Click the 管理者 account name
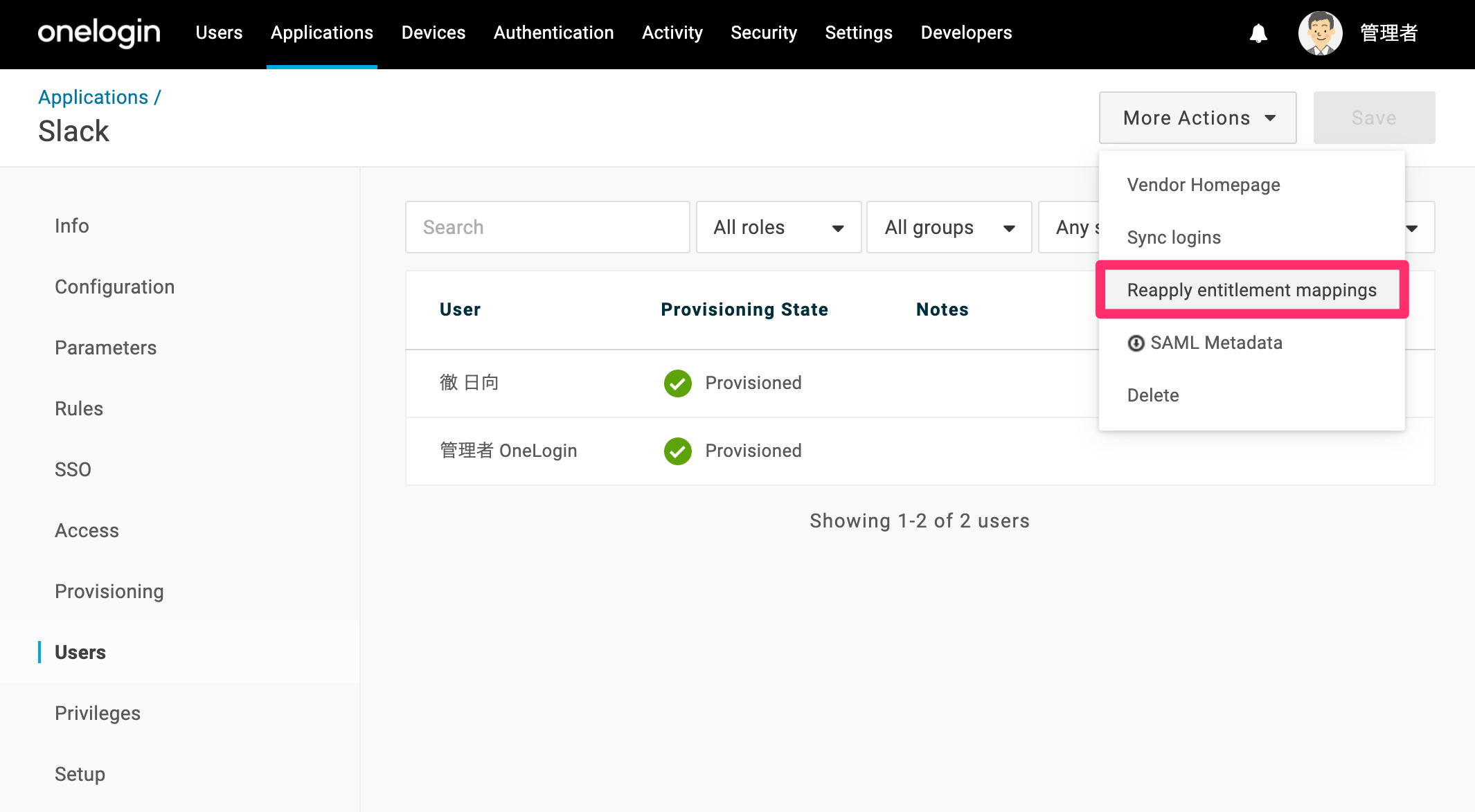Image resolution: width=1475 pixels, height=812 pixels. click(x=1389, y=33)
